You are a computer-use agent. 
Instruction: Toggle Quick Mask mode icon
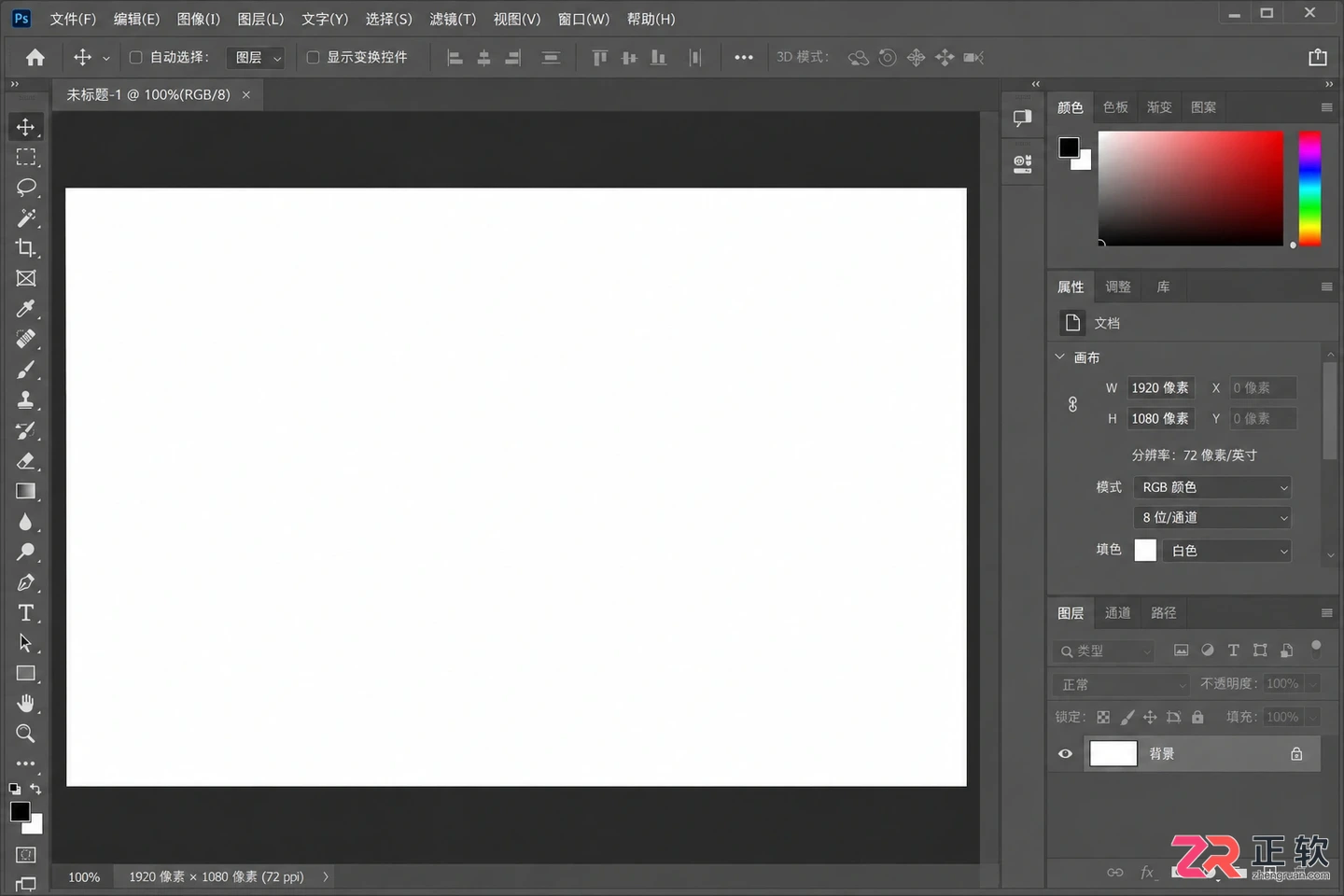click(26, 855)
